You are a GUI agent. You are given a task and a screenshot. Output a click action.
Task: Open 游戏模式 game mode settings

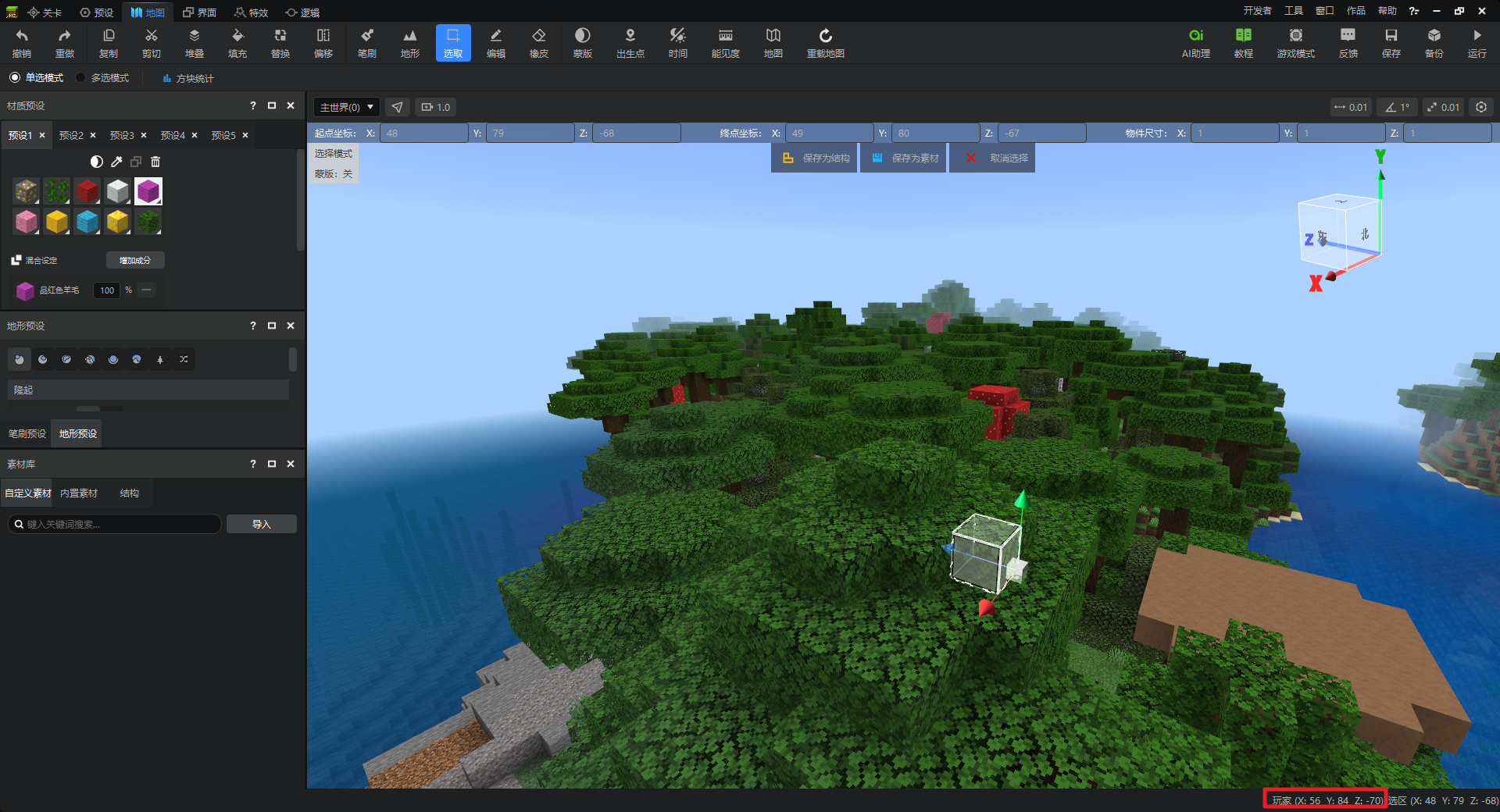(1296, 43)
